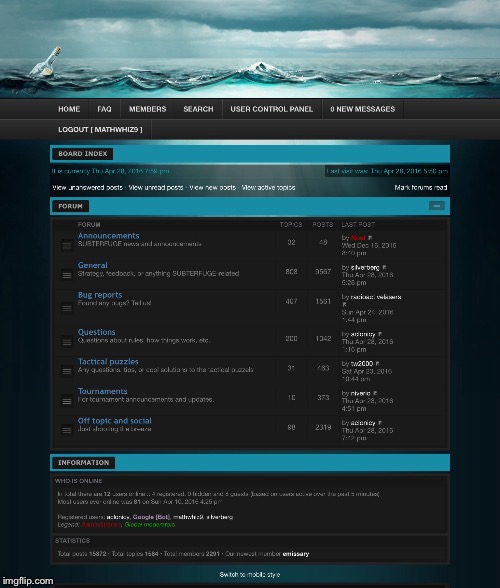Check 0 new messages
The width and height of the screenshot is (500, 588).
click(362, 109)
